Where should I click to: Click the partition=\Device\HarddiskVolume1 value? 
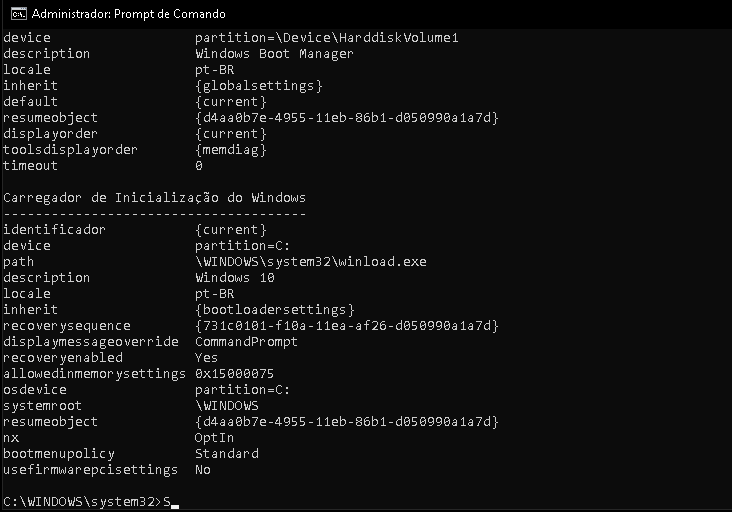pos(327,37)
